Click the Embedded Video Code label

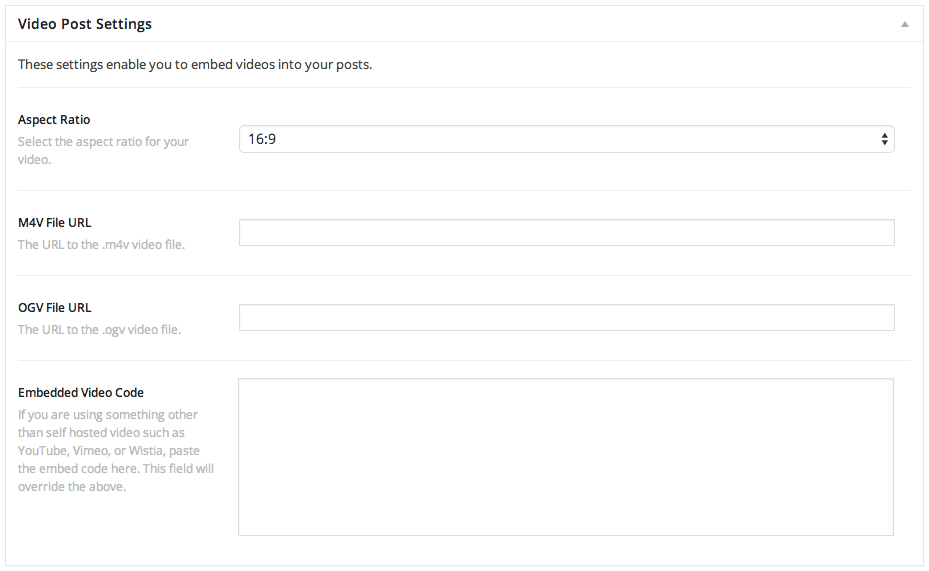coord(81,392)
